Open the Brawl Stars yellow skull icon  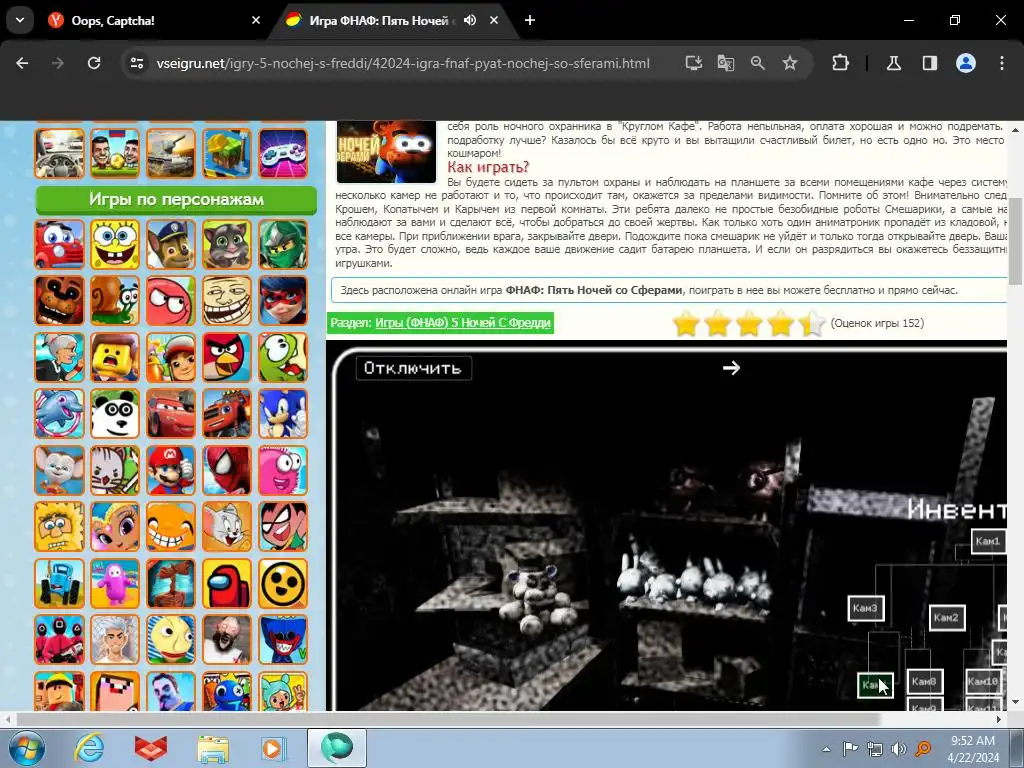[283, 583]
